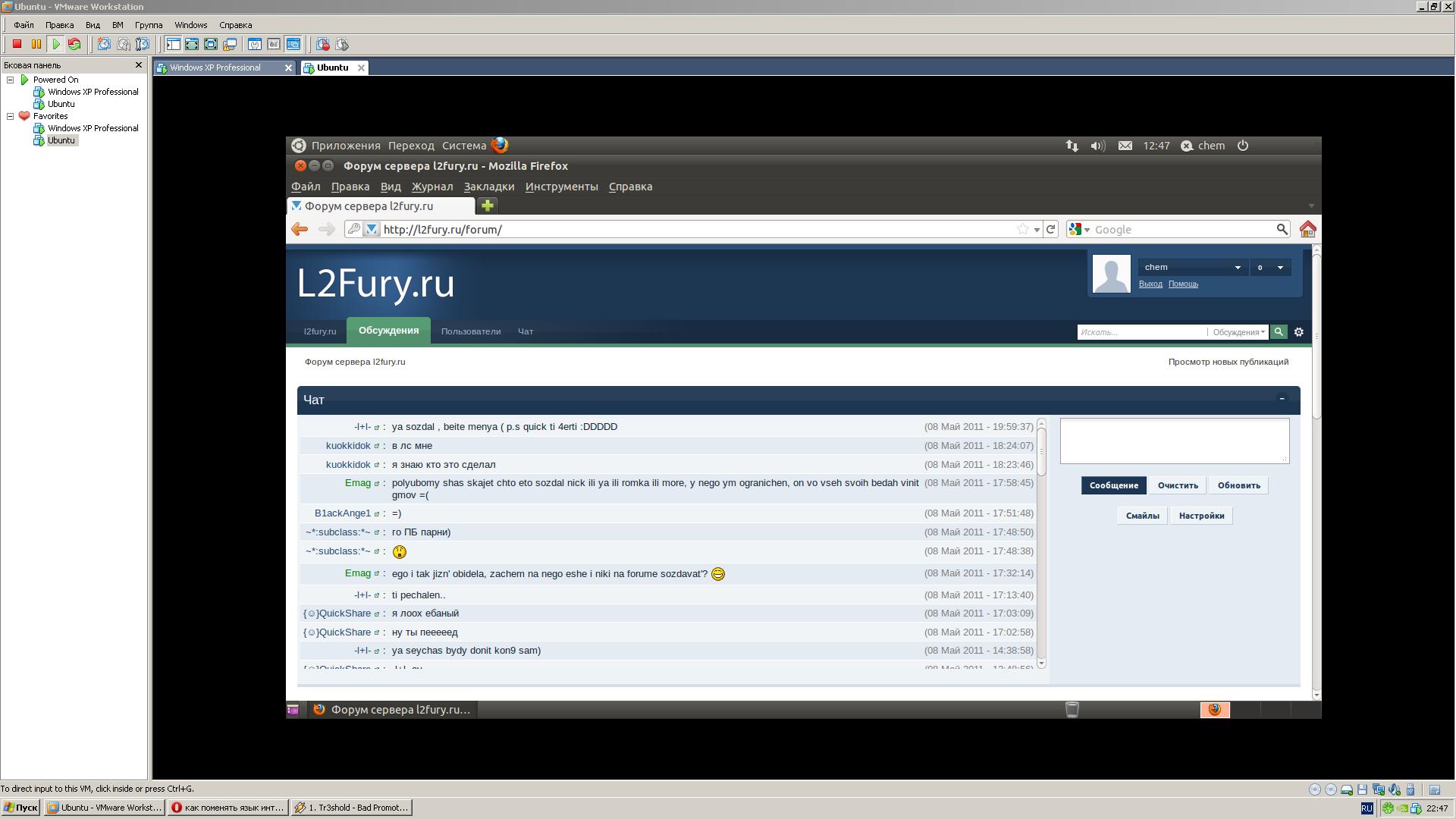The height and width of the screenshot is (819, 1456).
Task: Click the Firefox back arrow
Action: pos(300,229)
